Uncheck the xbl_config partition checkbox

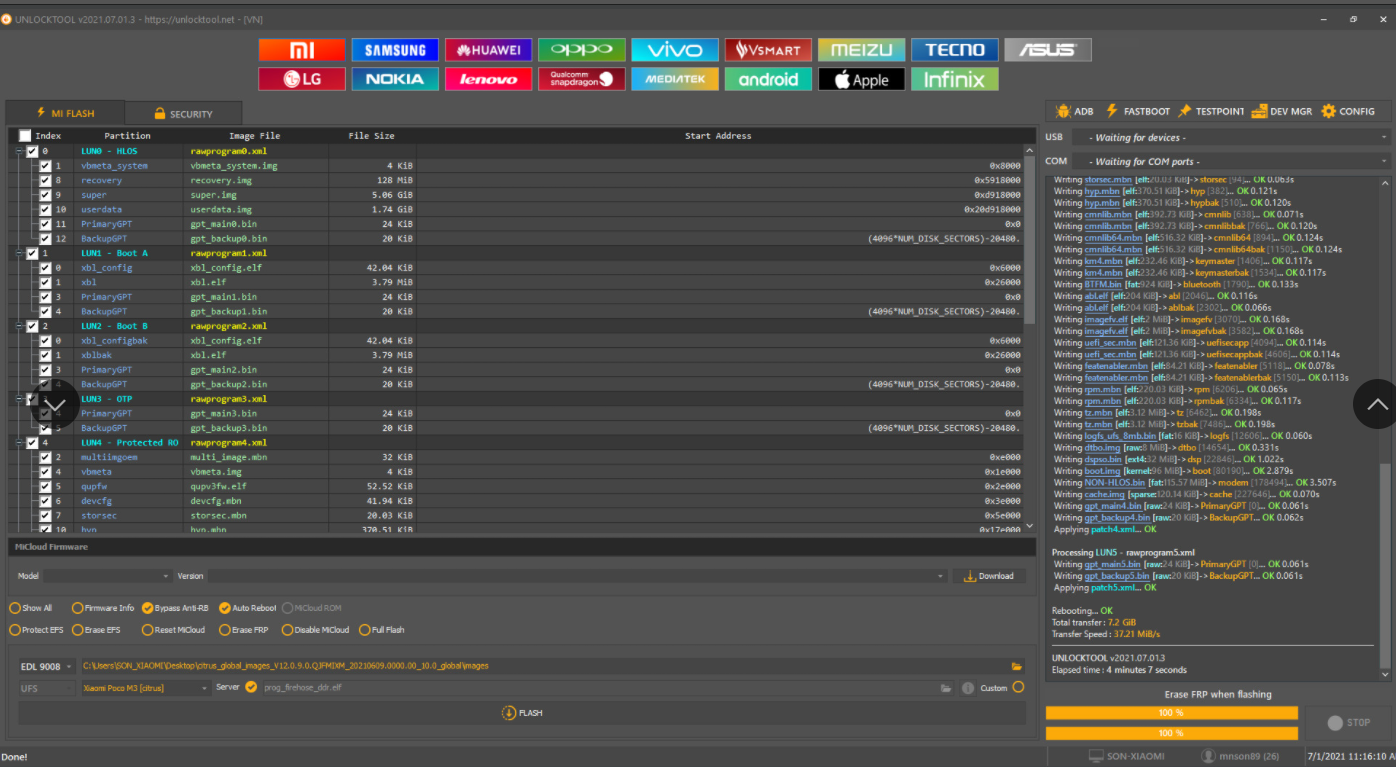[x=45, y=268]
